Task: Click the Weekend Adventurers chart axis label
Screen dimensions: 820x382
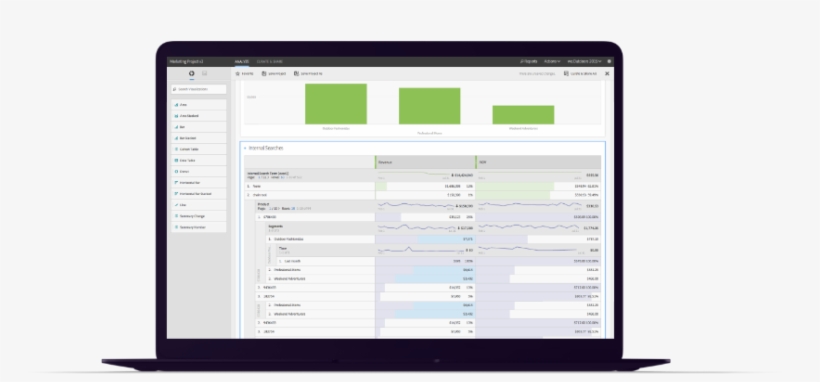Action: (523, 128)
